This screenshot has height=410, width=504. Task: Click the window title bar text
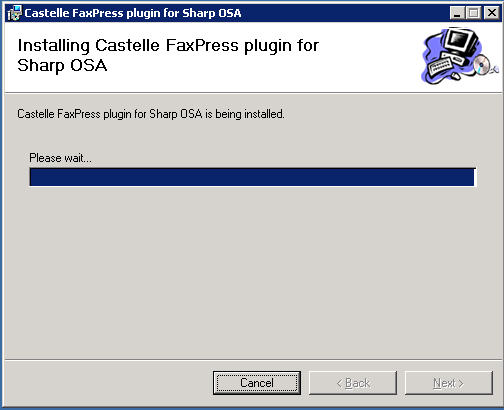click(133, 13)
